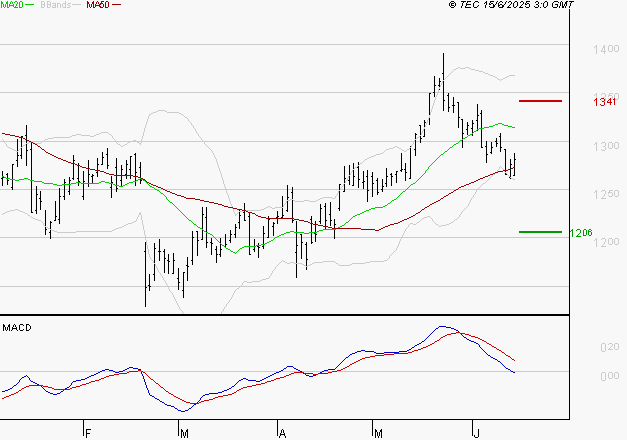Click the first M month label (March)
Viewport: 627px width, 440px height.
coord(184,433)
